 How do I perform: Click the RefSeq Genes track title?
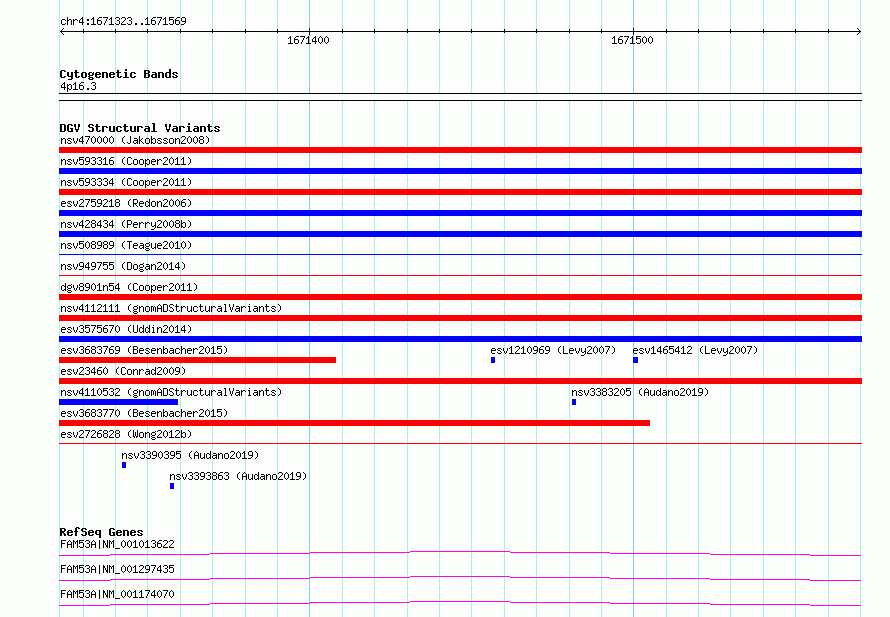pyautogui.click(x=101, y=532)
